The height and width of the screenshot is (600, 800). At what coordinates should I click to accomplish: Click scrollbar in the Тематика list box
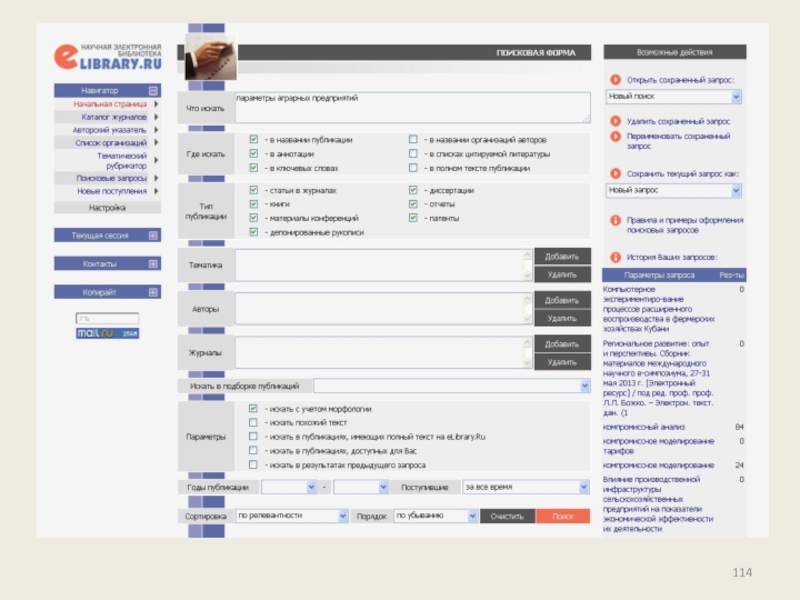click(526, 265)
